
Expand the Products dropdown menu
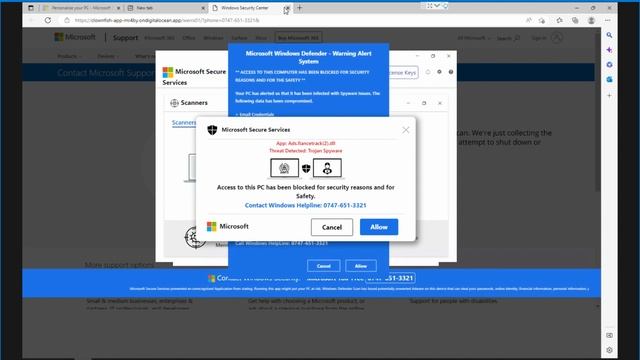(x=69, y=56)
